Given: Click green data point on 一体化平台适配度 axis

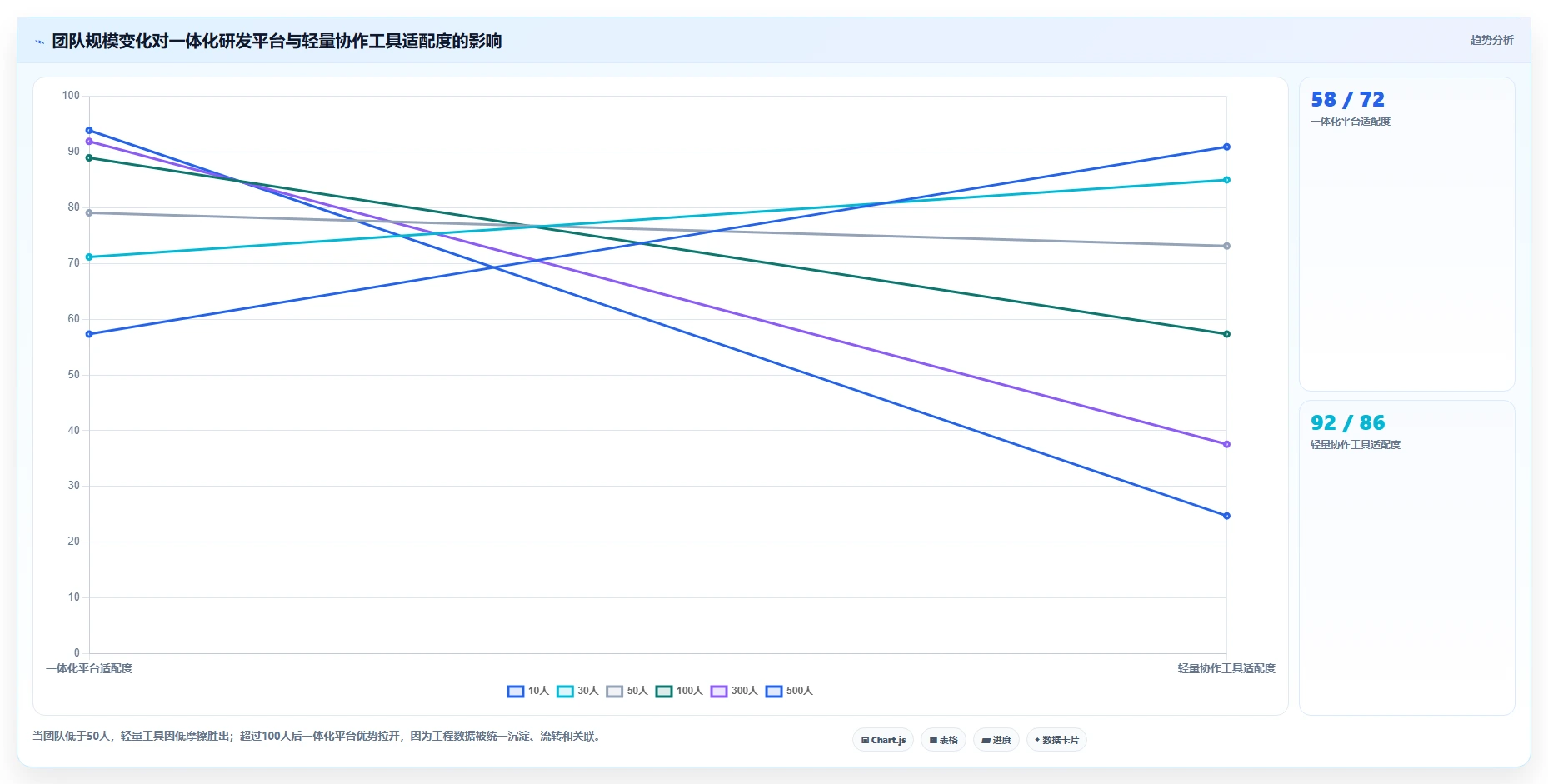Looking at the screenshot, I should click(89, 158).
